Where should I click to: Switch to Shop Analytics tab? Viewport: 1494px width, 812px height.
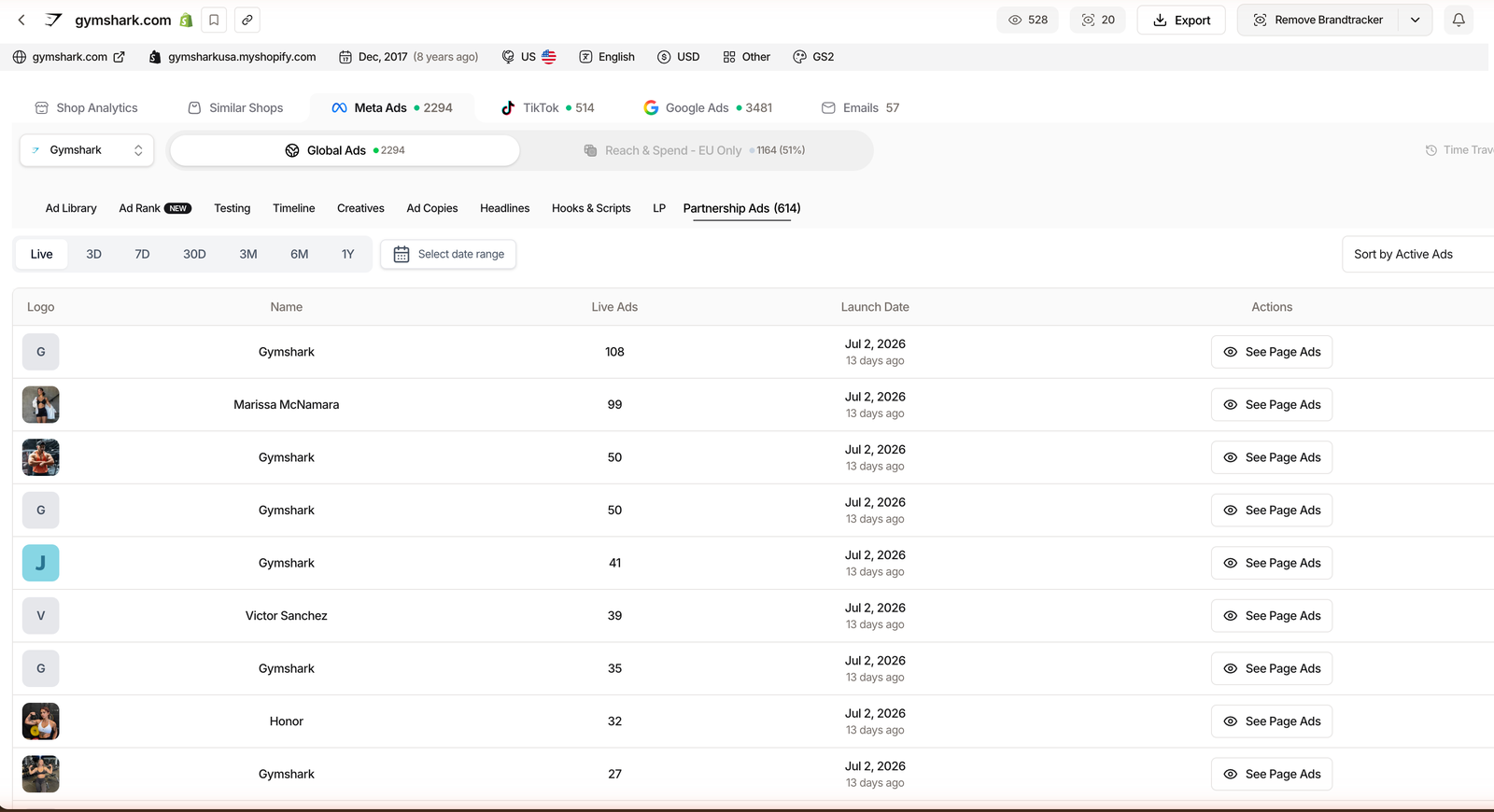pos(86,108)
